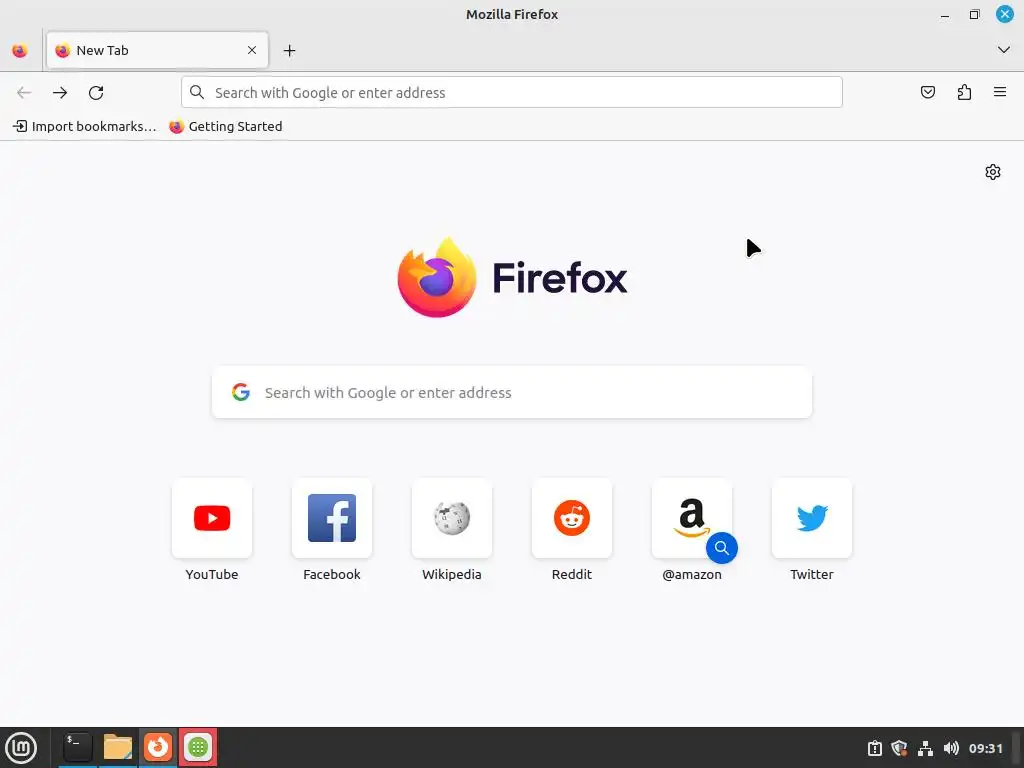The height and width of the screenshot is (768, 1024).
Task: Click the blue search badge on Amazon tile
Action: [x=722, y=548]
